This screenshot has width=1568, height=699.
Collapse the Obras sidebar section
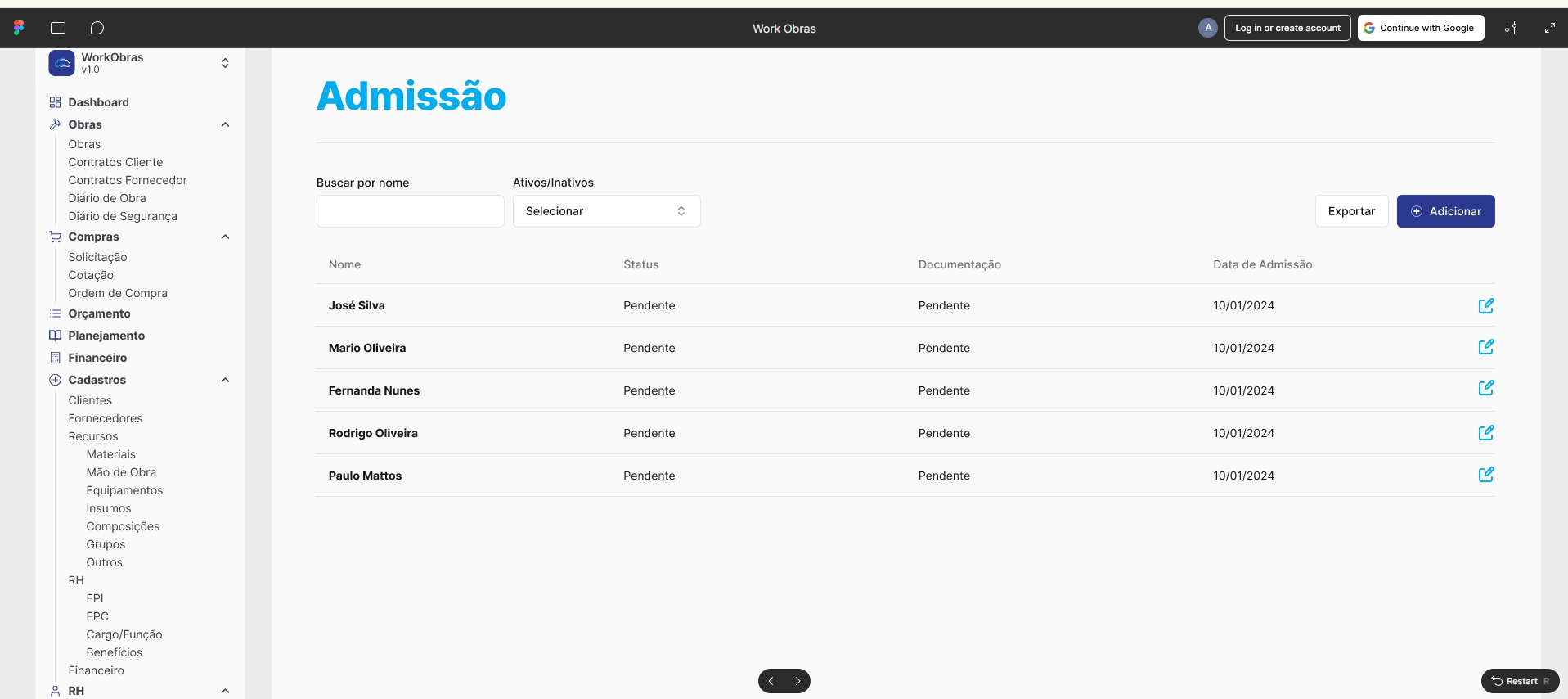(x=225, y=124)
